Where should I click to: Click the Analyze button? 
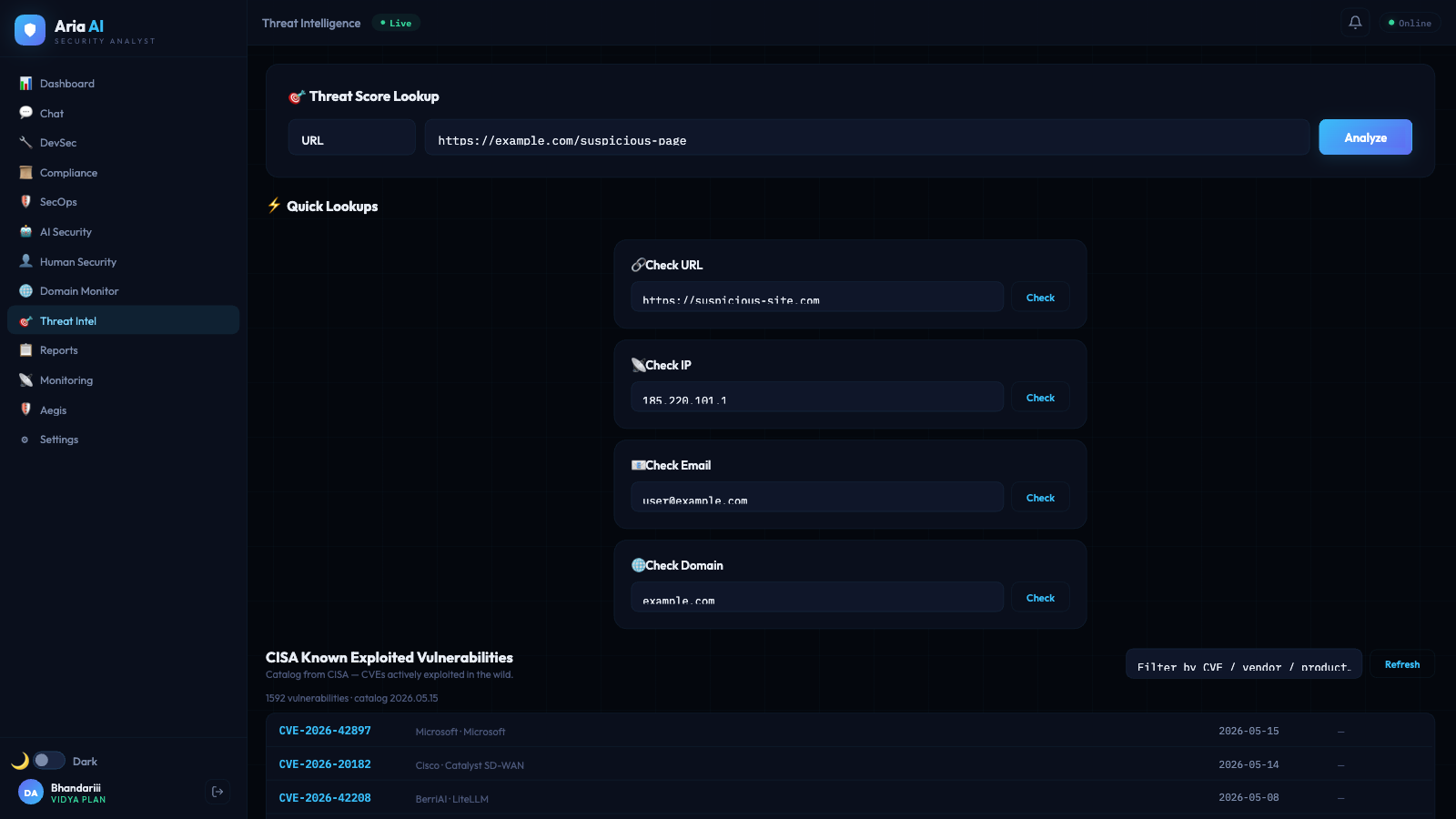click(x=1365, y=137)
